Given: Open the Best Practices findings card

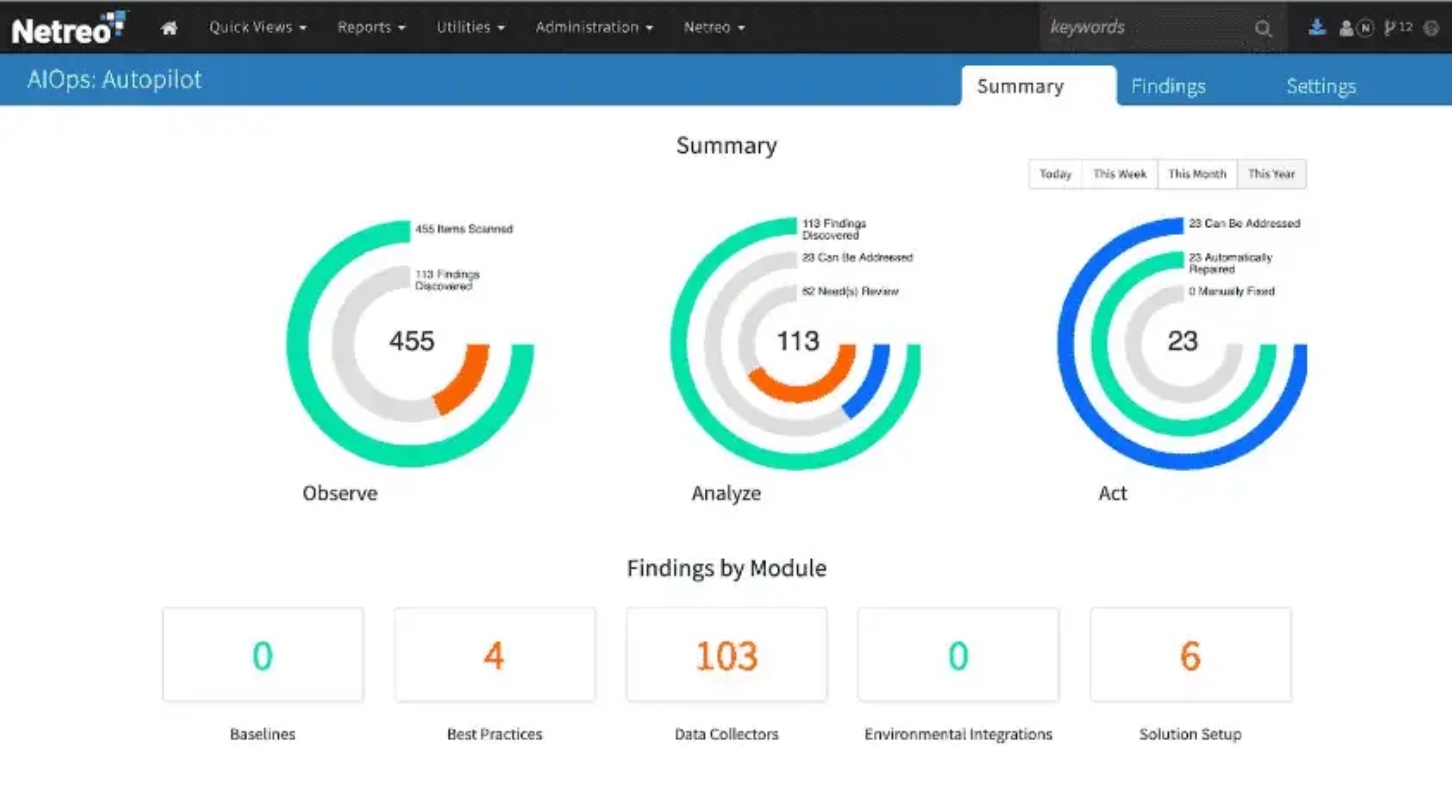Looking at the screenshot, I should click(x=495, y=655).
